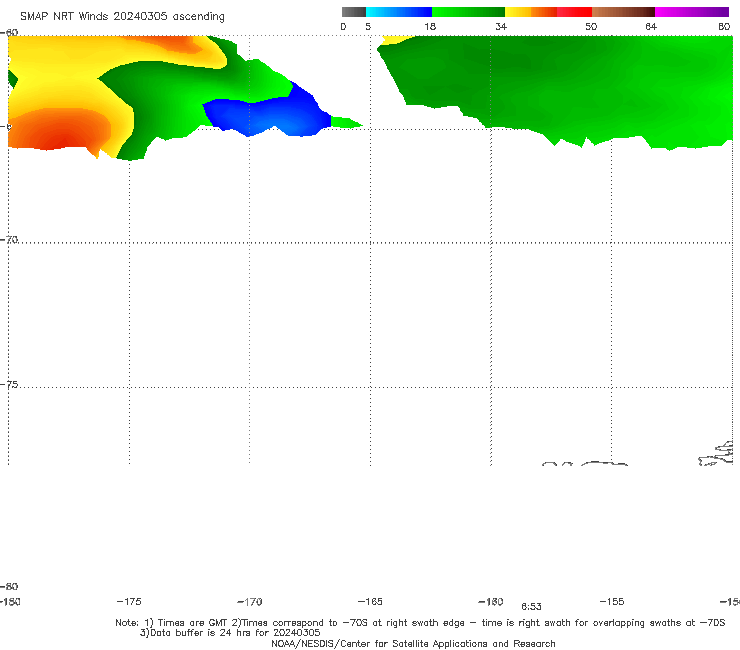Viewport: 740px width, 650px height.
Task: Click the swath time label '6:53'
Action: [x=531, y=607]
